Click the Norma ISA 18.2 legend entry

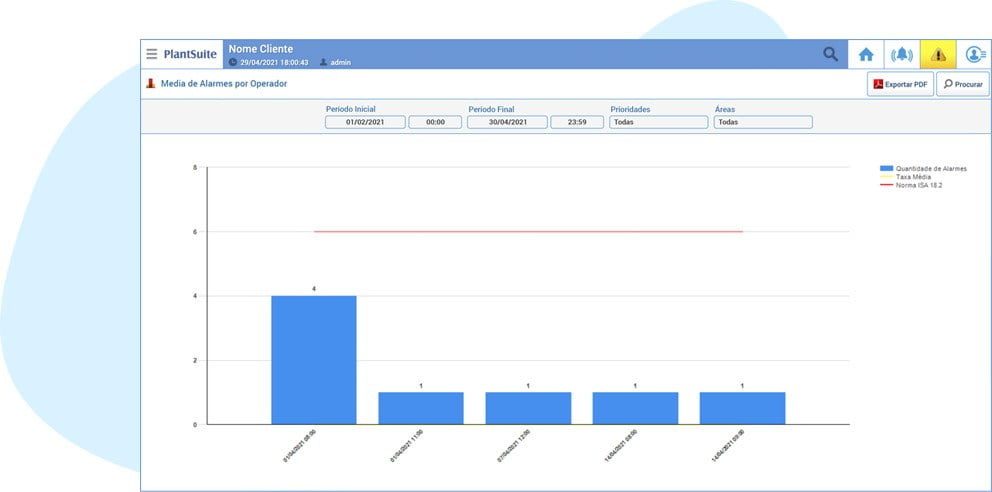[910, 185]
